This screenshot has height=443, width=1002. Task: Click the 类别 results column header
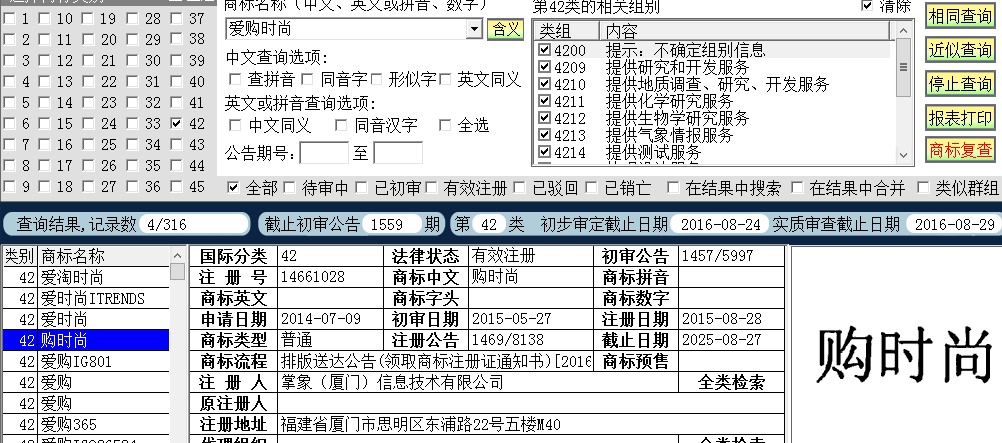pyautogui.click(x=20, y=256)
